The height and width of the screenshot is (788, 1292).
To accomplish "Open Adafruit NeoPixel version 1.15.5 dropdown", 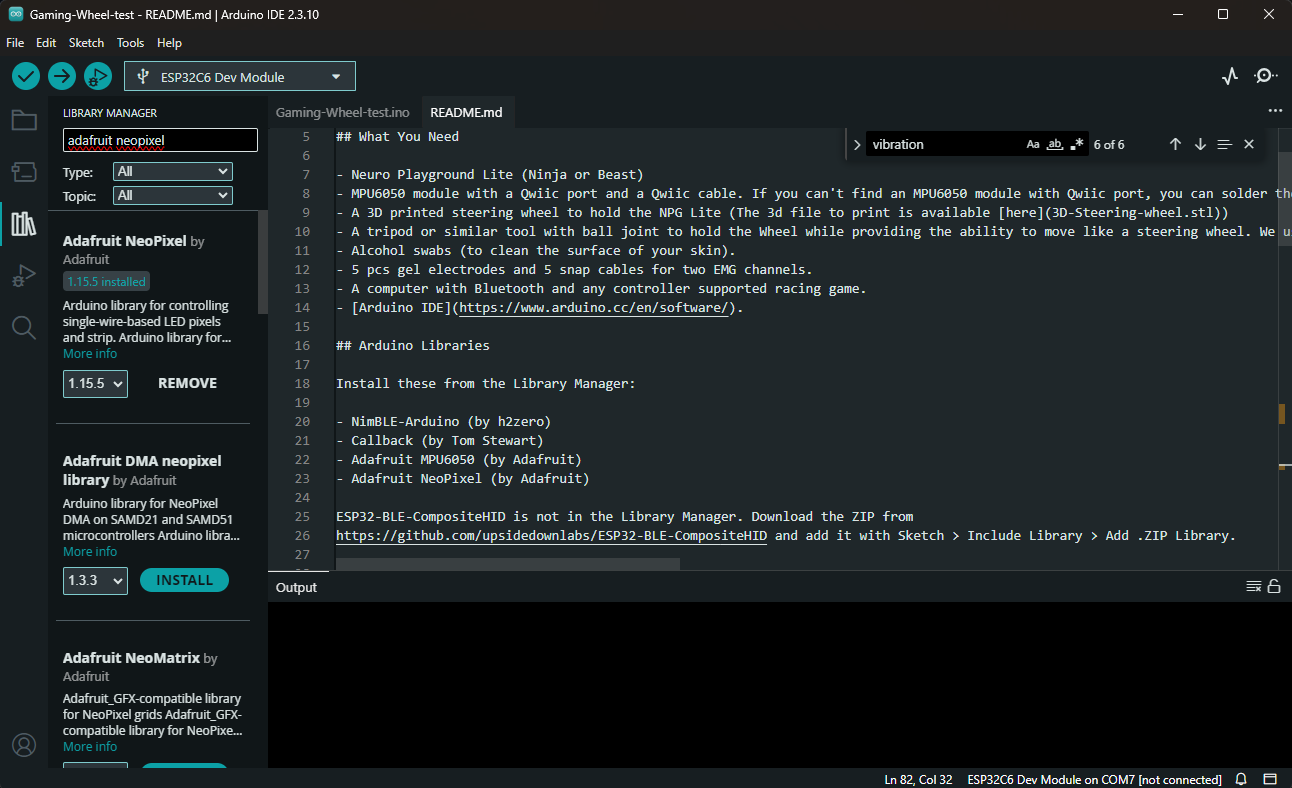I will click(95, 383).
